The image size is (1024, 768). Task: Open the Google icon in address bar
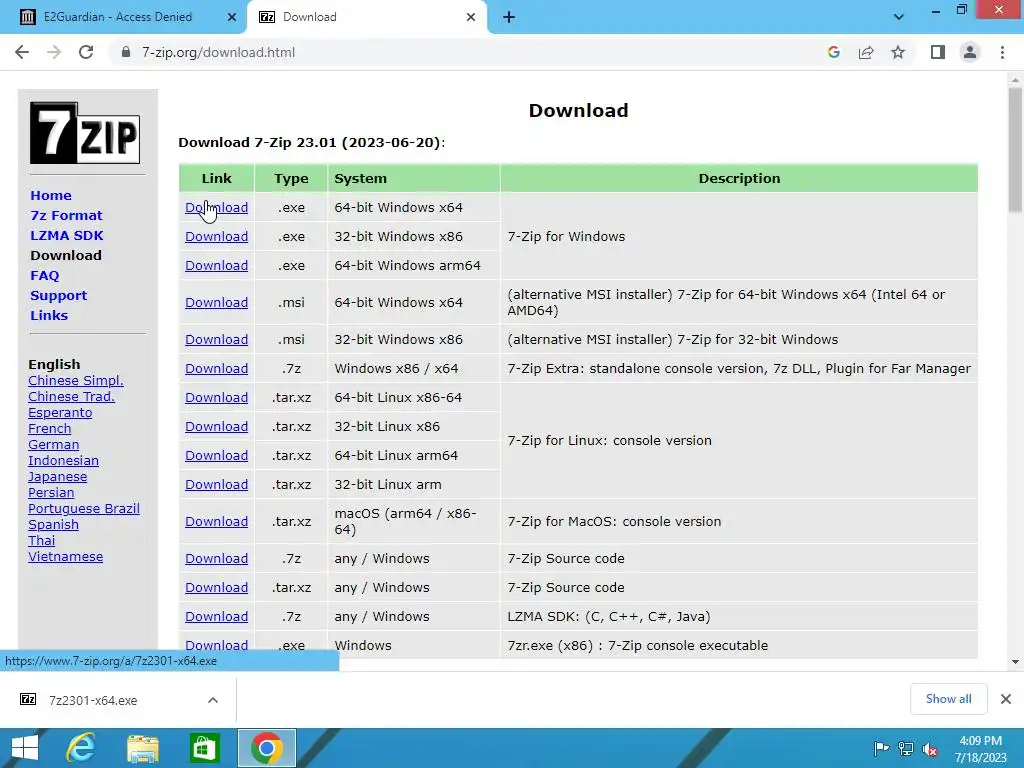click(833, 52)
